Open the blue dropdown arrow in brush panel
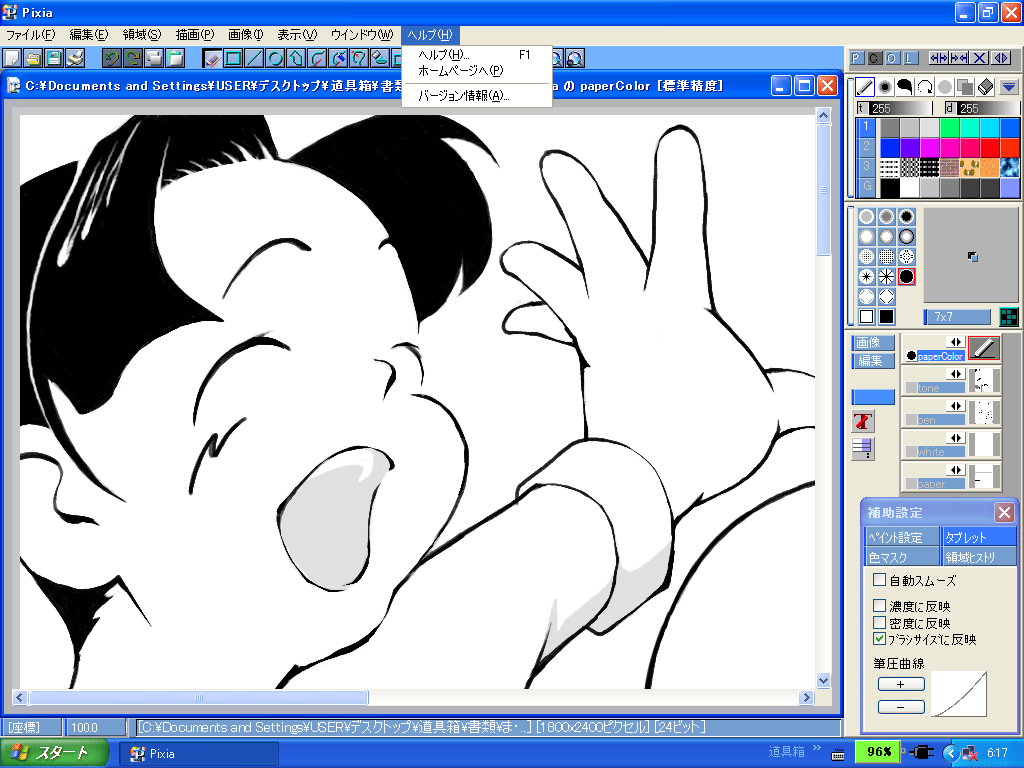Image resolution: width=1024 pixels, height=768 pixels. pyautogui.click(x=1008, y=86)
